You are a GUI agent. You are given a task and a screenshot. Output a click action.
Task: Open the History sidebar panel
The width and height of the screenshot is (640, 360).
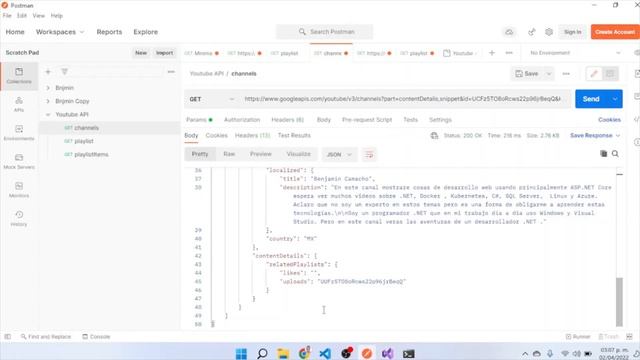tap(19, 219)
